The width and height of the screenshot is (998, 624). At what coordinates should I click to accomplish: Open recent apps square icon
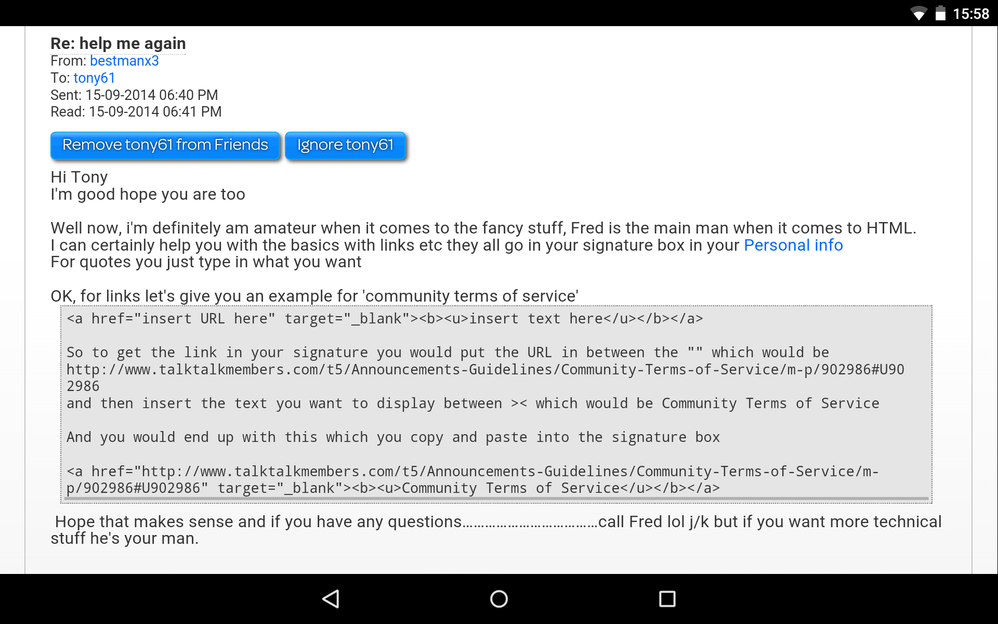(x=667, y=599)
